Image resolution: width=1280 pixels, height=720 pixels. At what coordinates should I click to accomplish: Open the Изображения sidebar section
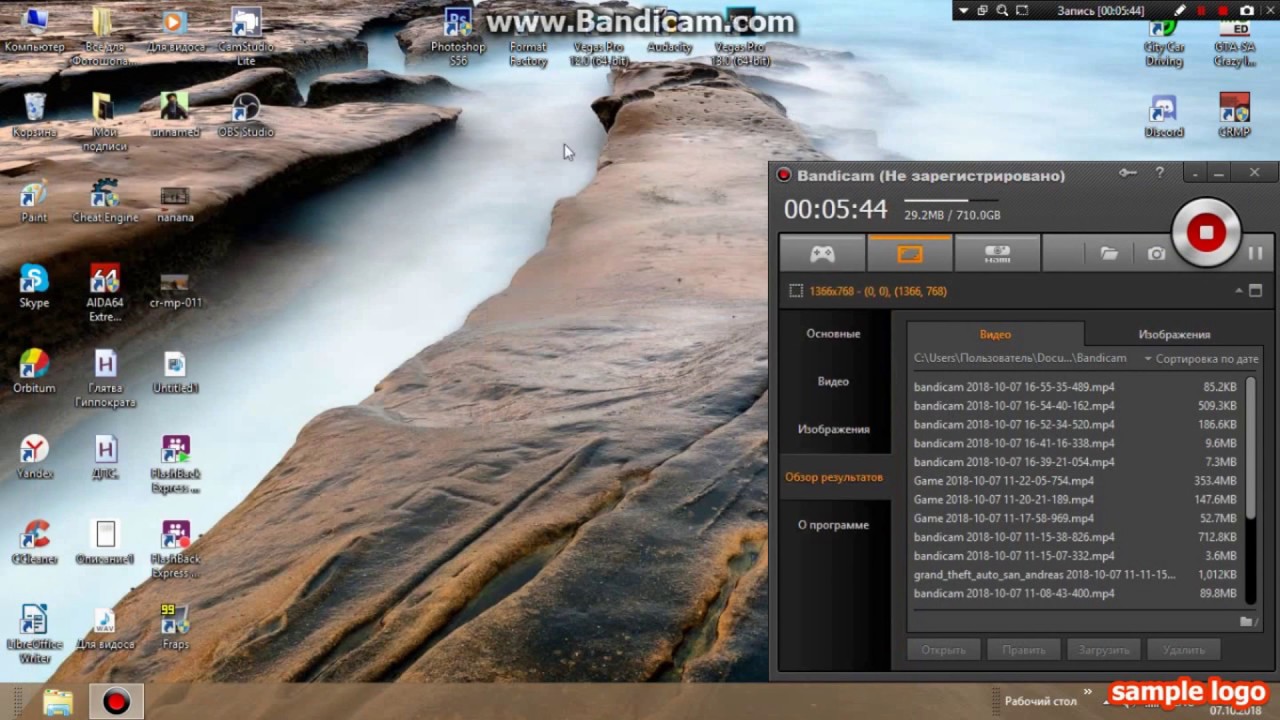coord(834,430)
